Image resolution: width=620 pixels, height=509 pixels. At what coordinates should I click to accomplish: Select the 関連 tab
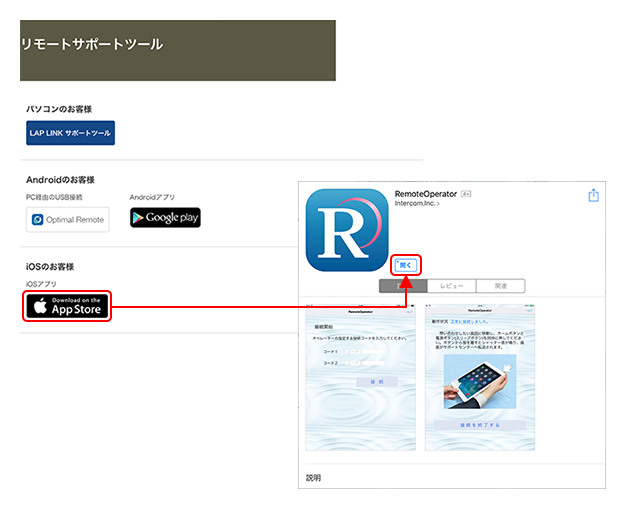pyautogui.click(x=500, y=286)
